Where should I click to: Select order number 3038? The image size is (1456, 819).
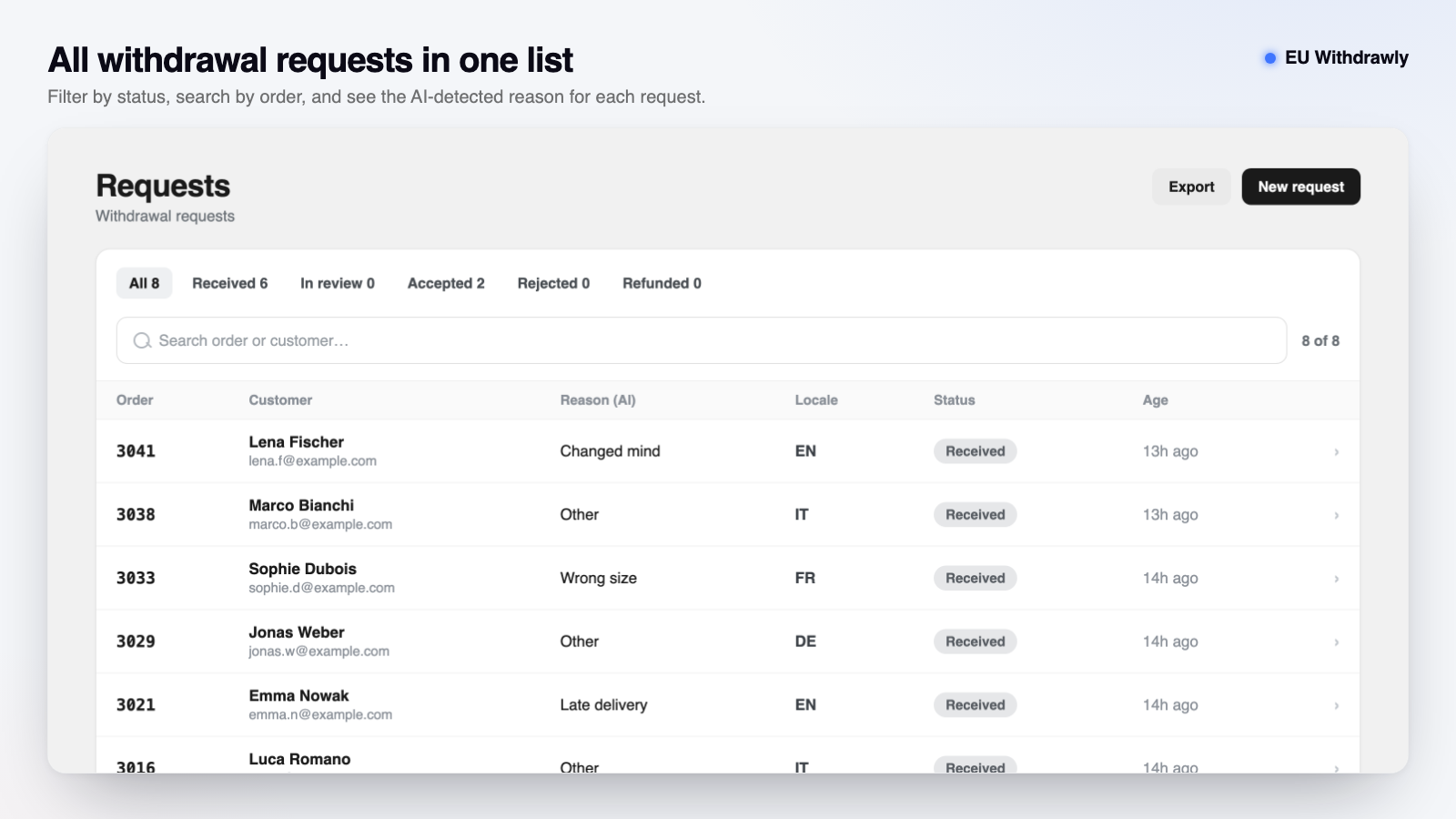pyautogui.click(x=136, y=515)
